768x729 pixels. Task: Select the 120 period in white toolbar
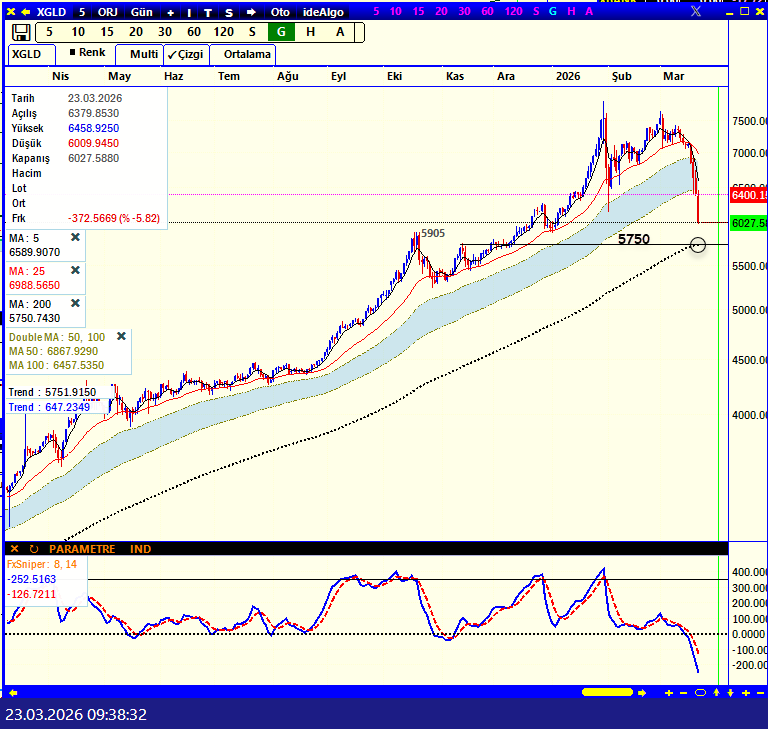point(223,32)
